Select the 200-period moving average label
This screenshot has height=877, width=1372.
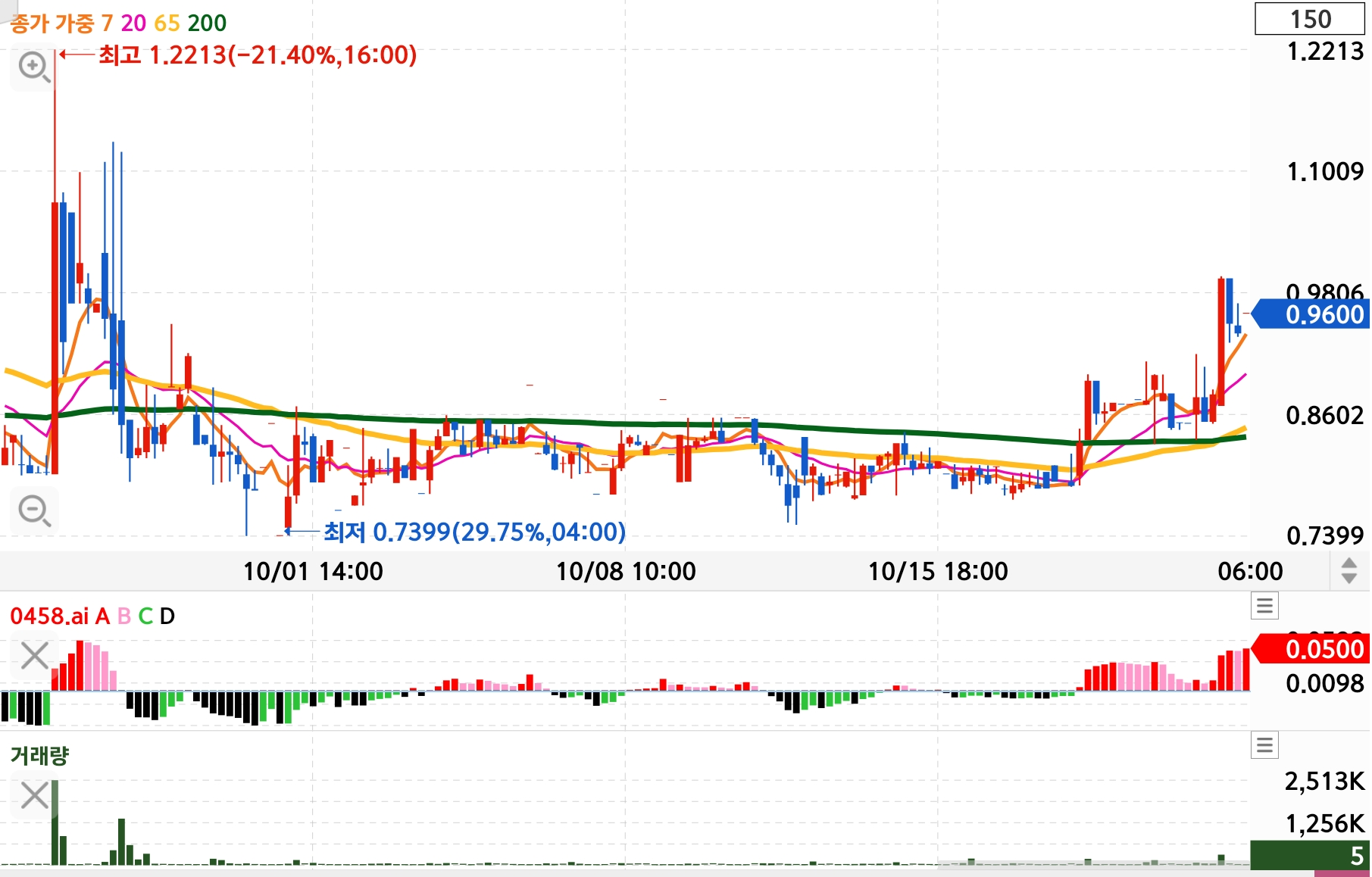(207, 23)
